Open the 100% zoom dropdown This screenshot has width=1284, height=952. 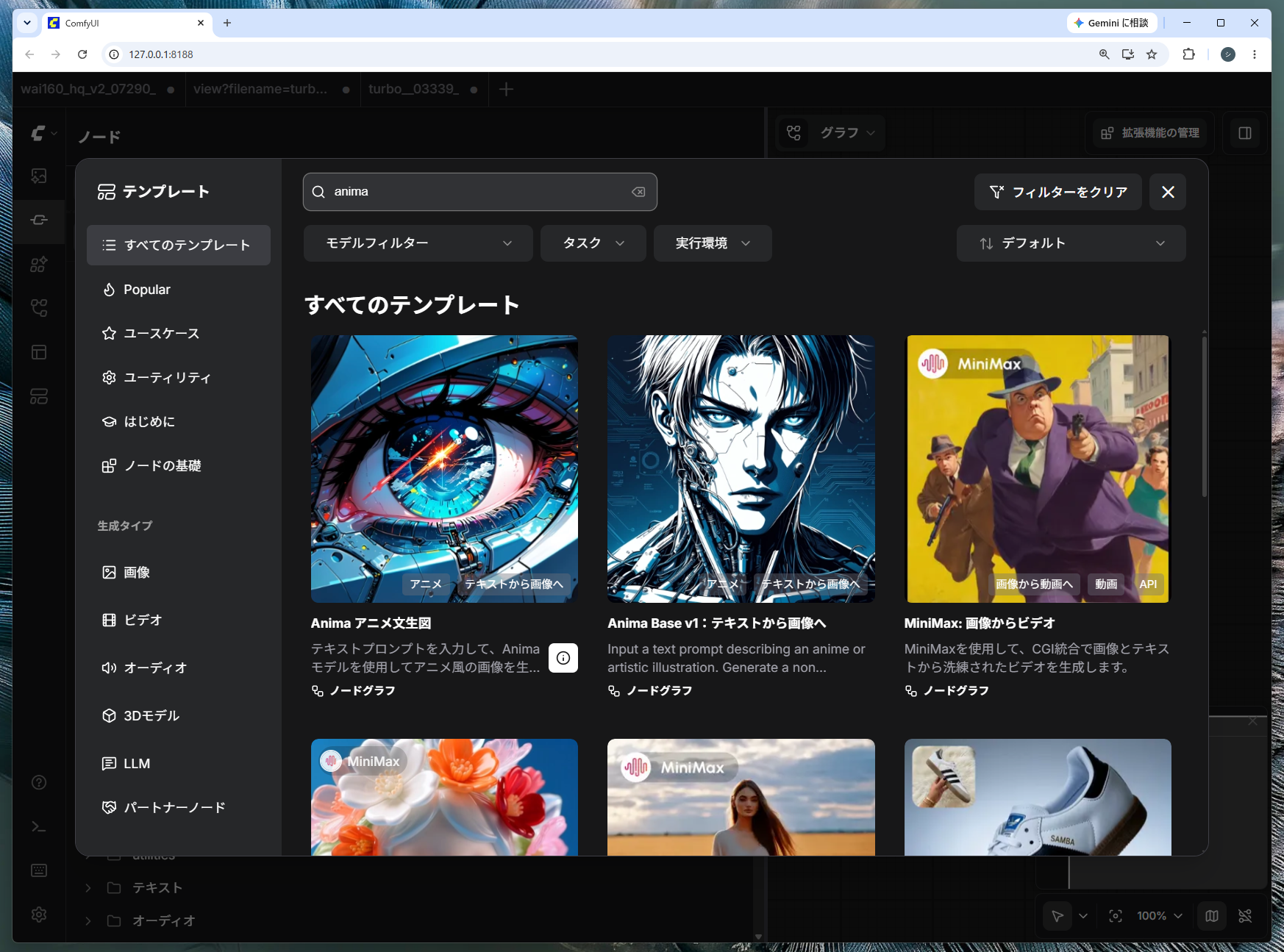tap(1160, 916)
